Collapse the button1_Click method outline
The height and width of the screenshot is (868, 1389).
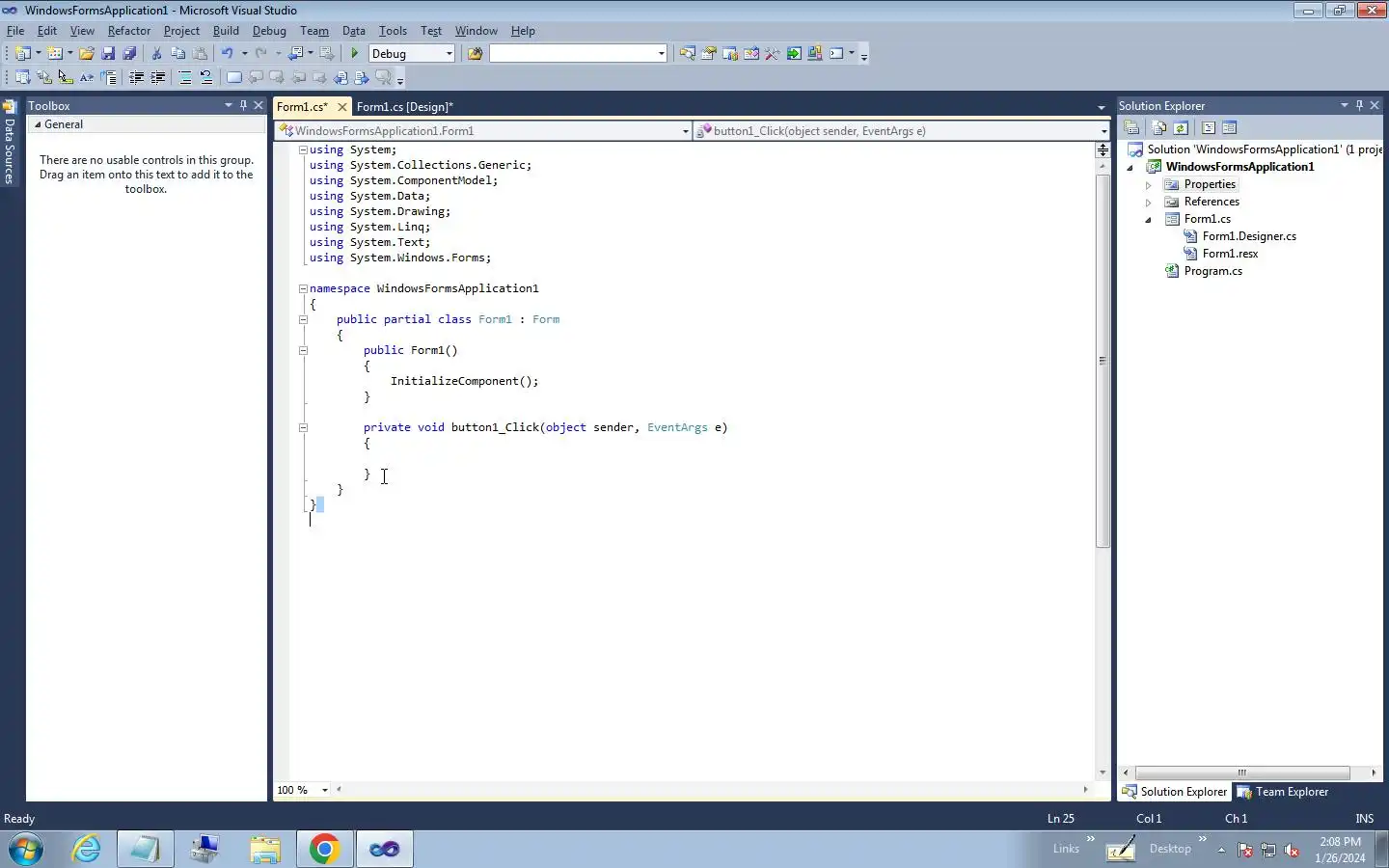[303, 427]
